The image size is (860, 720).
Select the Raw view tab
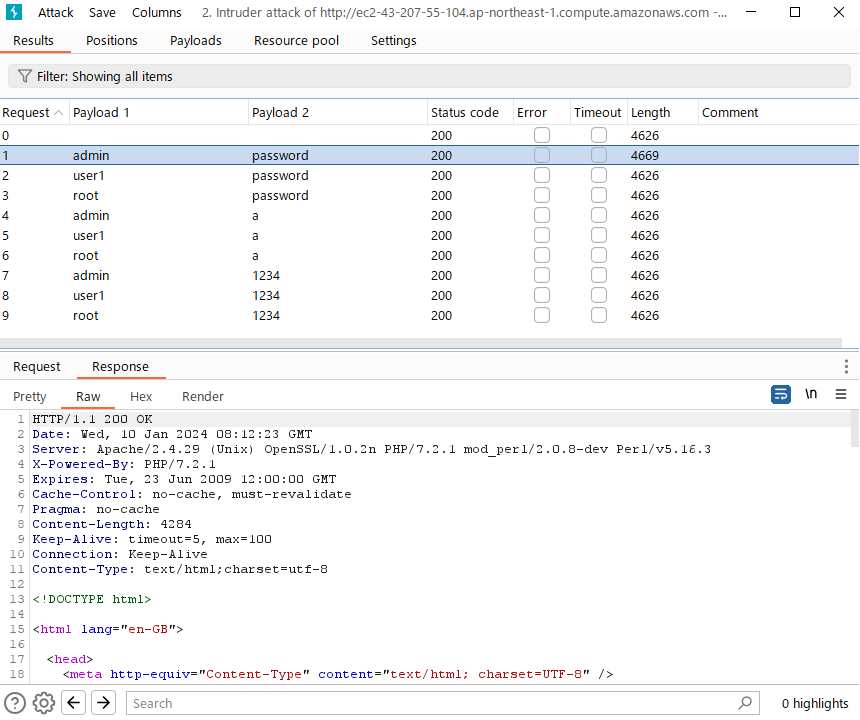88,396
